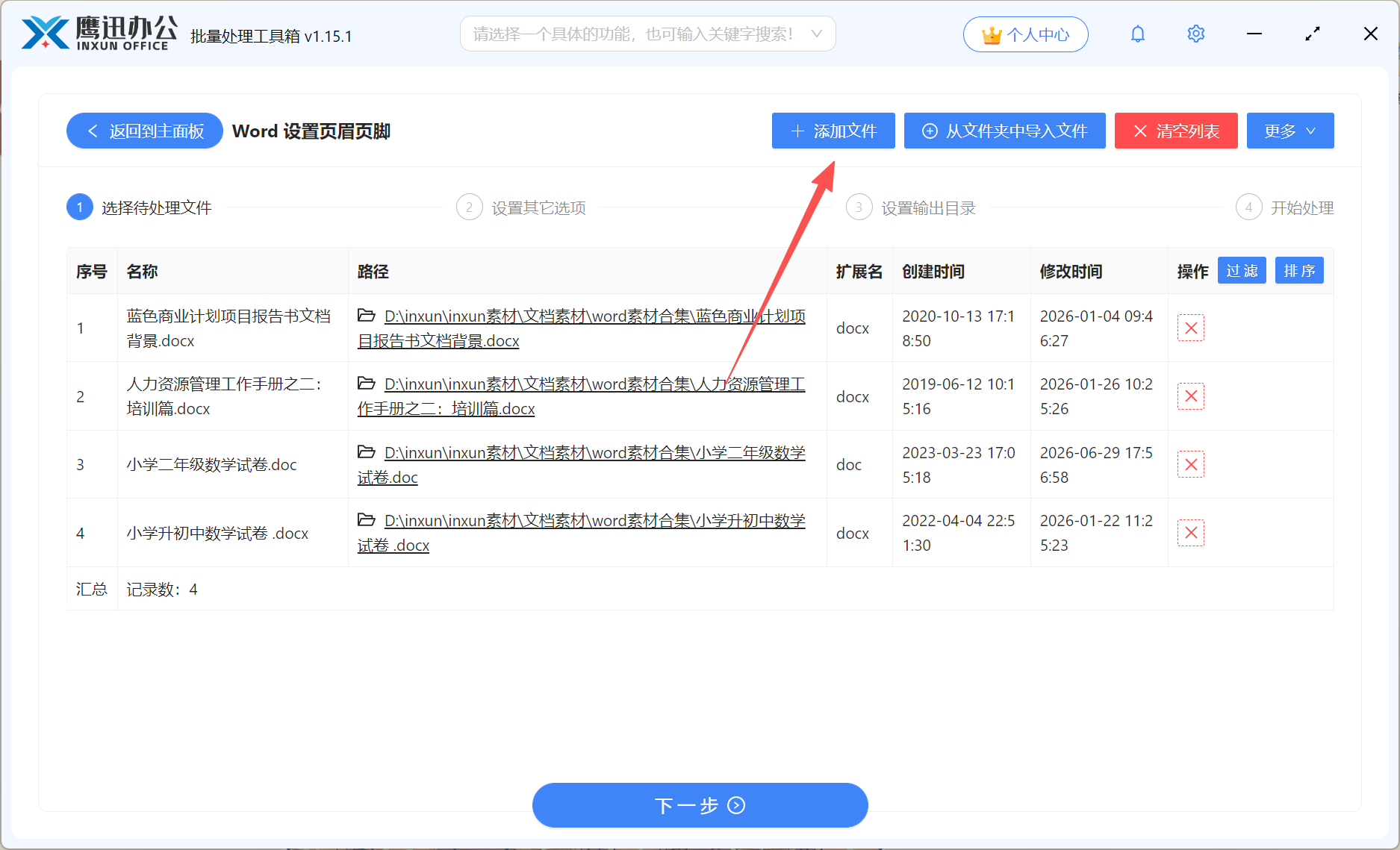Click the Next Step button
This screenshot has height=850, width=1400.
[700, 805]
